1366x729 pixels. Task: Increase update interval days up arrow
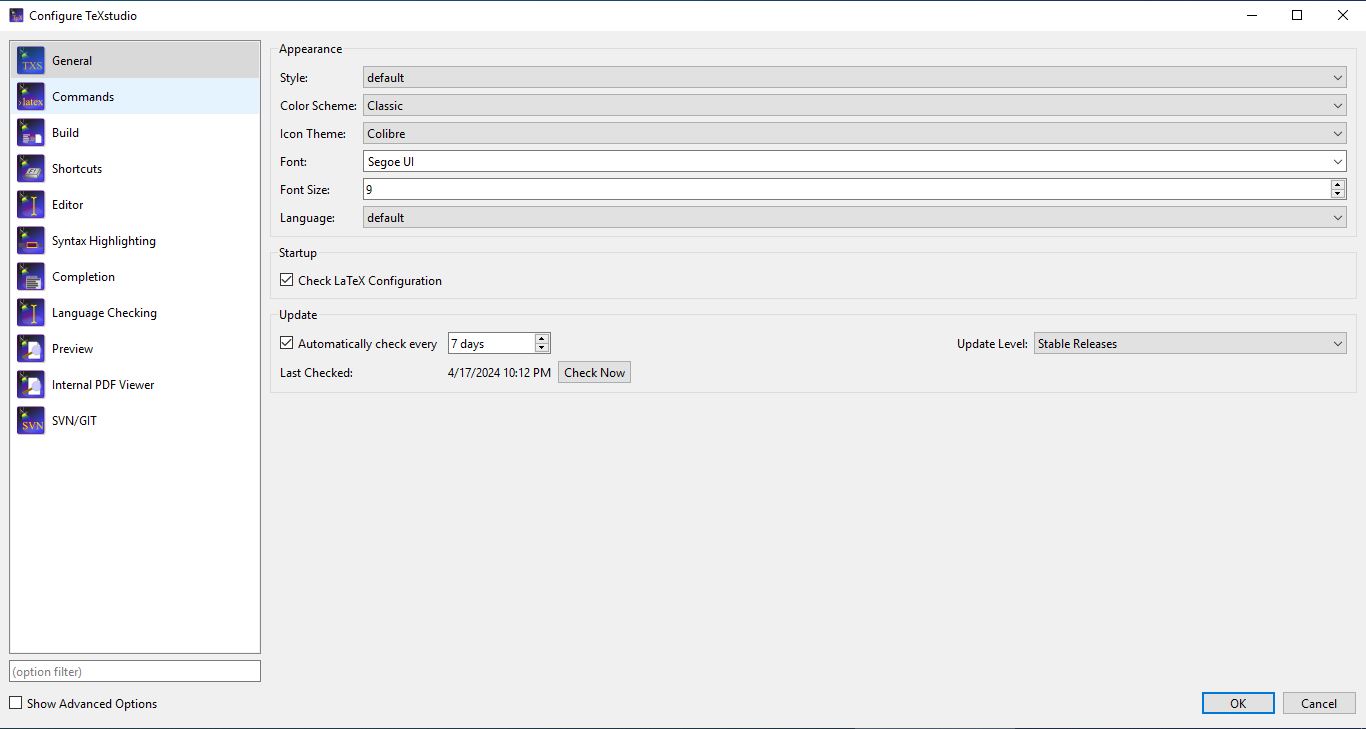point(542,339)
